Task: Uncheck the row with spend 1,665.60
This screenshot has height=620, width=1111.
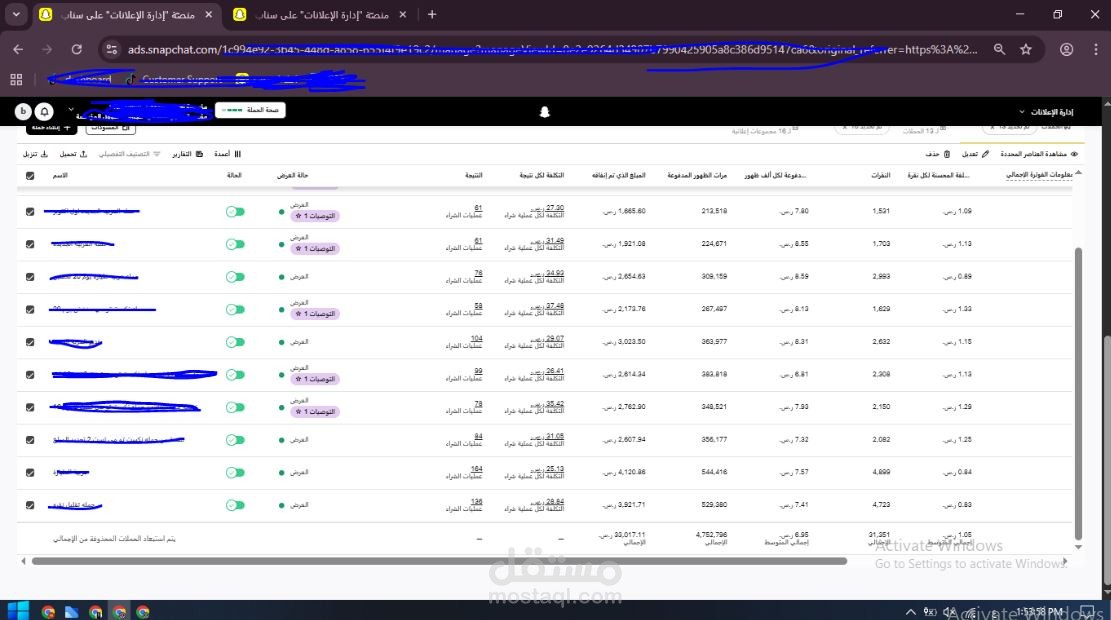Action: tap(30, 212)
